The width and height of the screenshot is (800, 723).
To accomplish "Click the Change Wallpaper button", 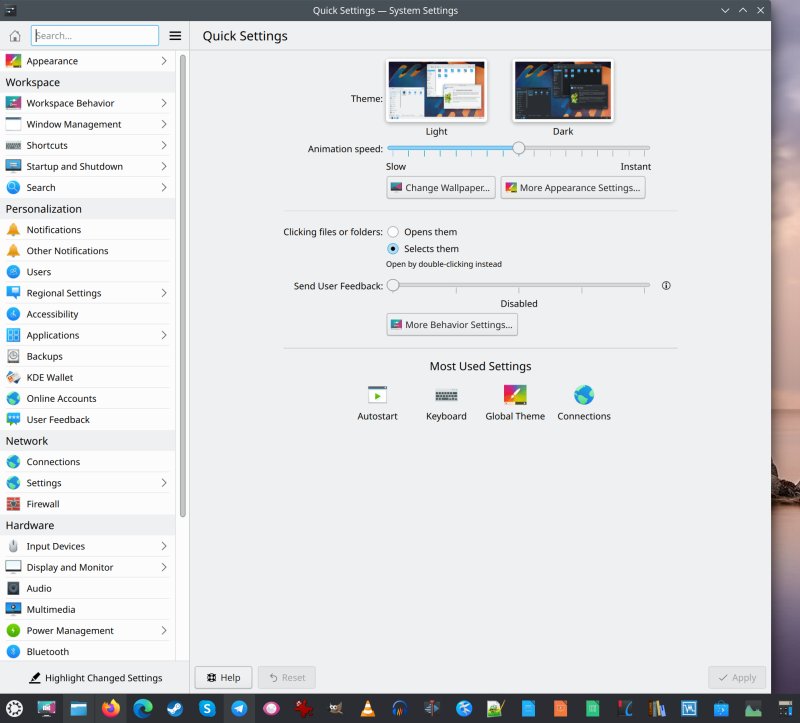I will [440, 187].
